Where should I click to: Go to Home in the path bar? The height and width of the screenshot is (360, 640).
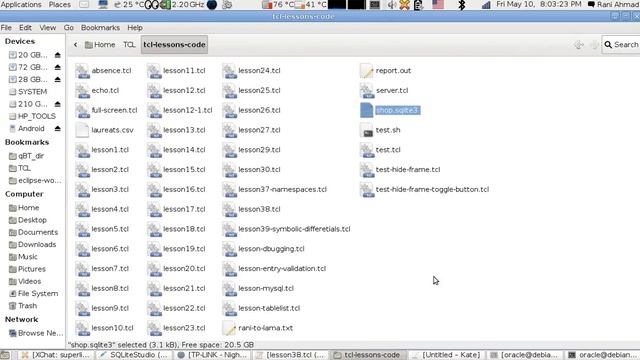coord(100,45)
